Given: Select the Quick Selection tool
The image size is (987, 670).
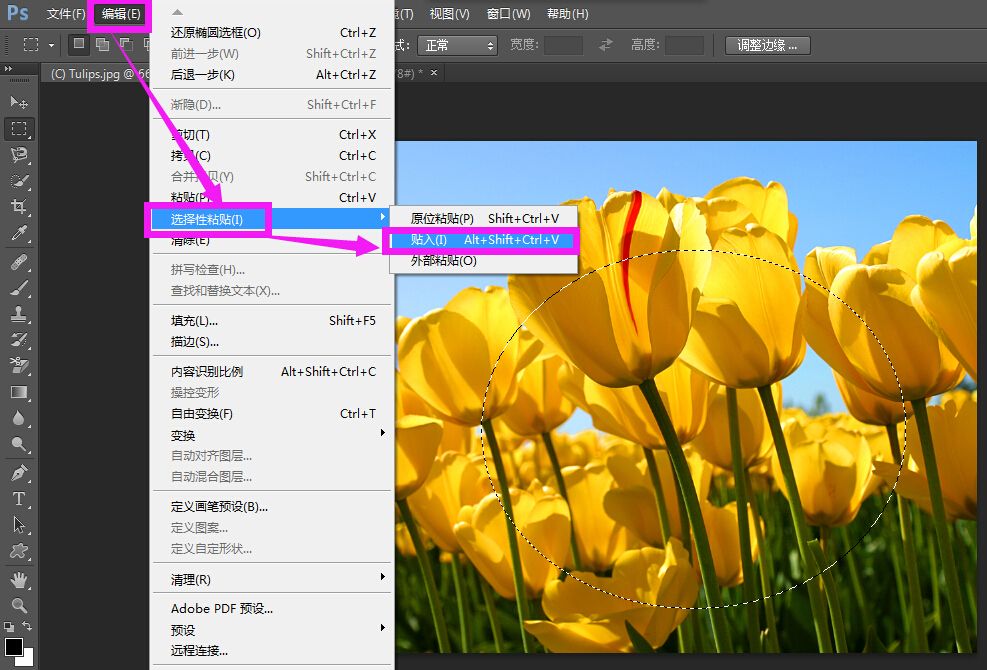Looking at the screenshot, I should pyautogui.click(x=19, y=181).
